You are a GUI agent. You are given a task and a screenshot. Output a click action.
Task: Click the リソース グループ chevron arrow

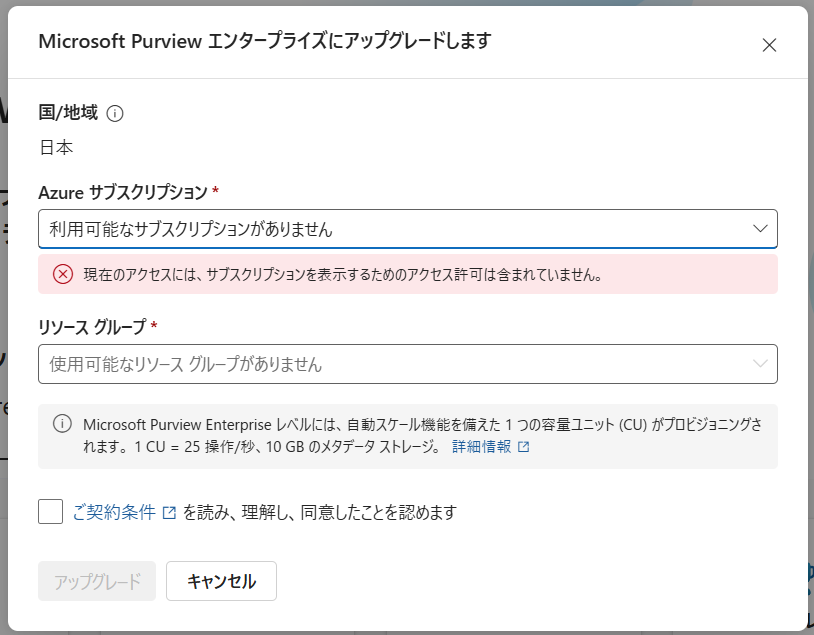tap(760, 363)
